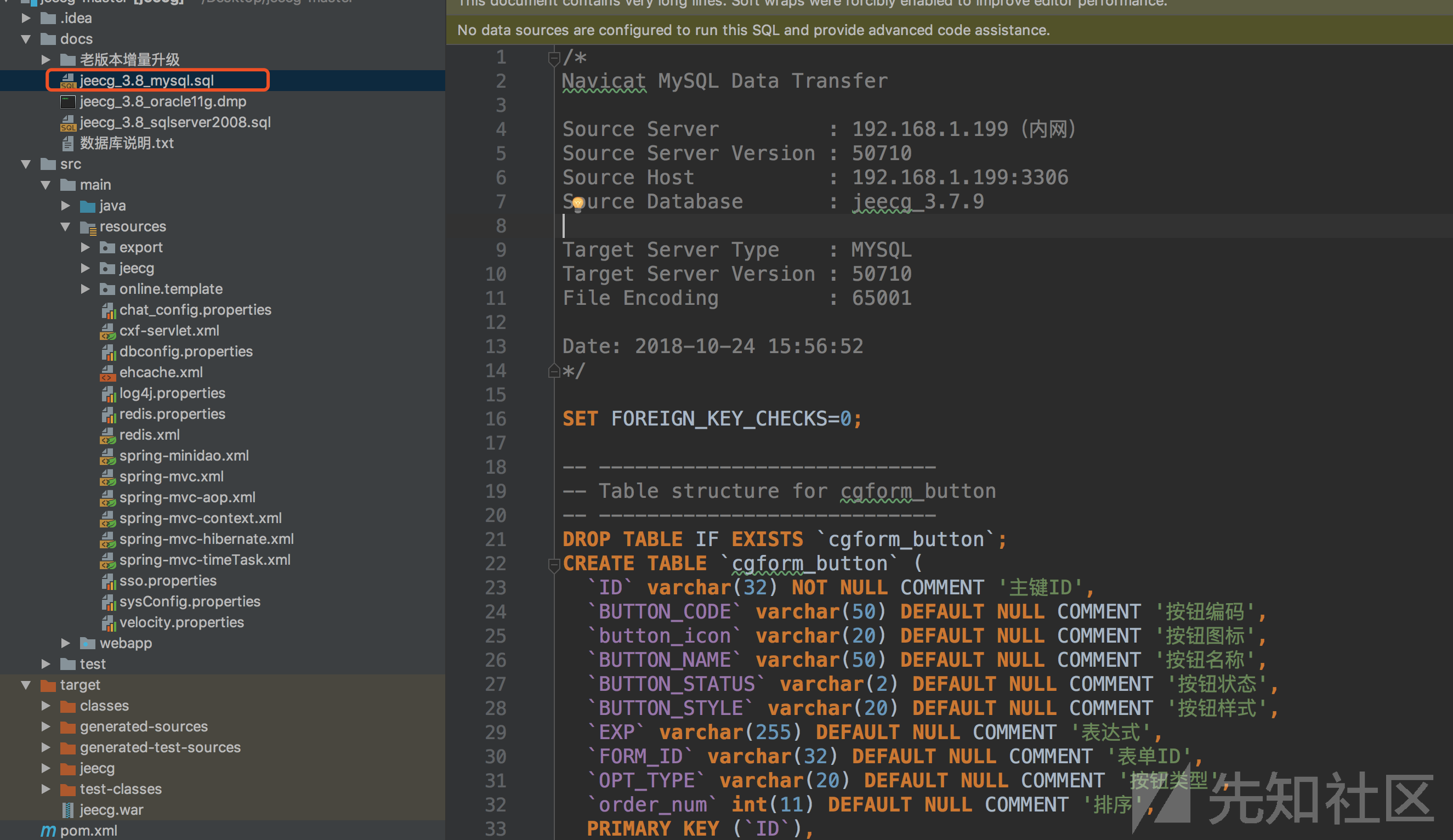Click the 数据库说明.txt text file icon

[x=68, y=143]
